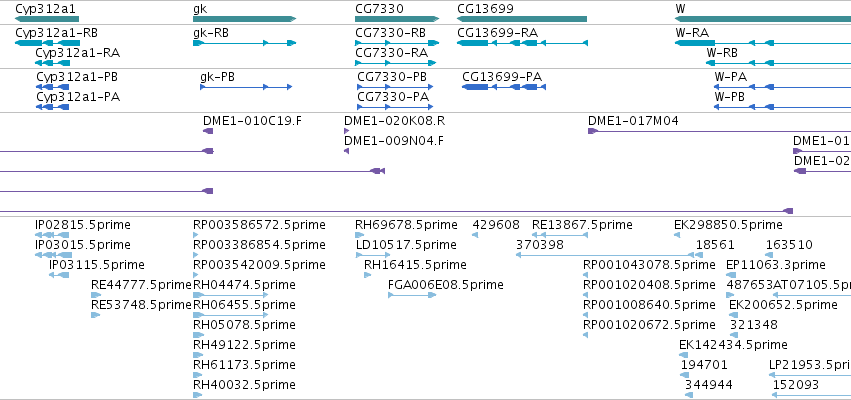Click RP001020672.5prime label

649,325
